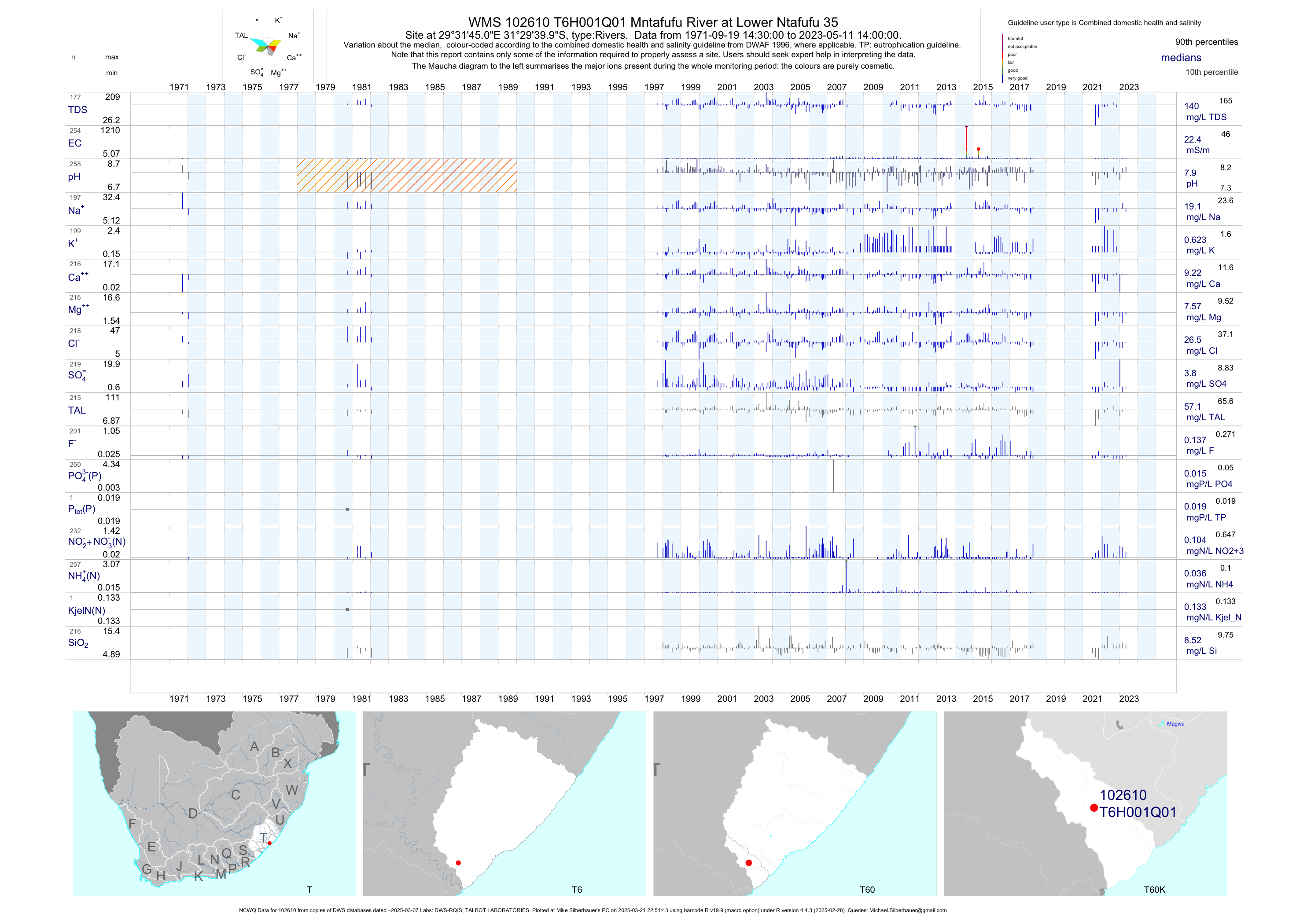Viewport: 1307px width, 924px height.
Task: Open the T60K catchment map thumbnail
Action: (x=1085, y=803)
